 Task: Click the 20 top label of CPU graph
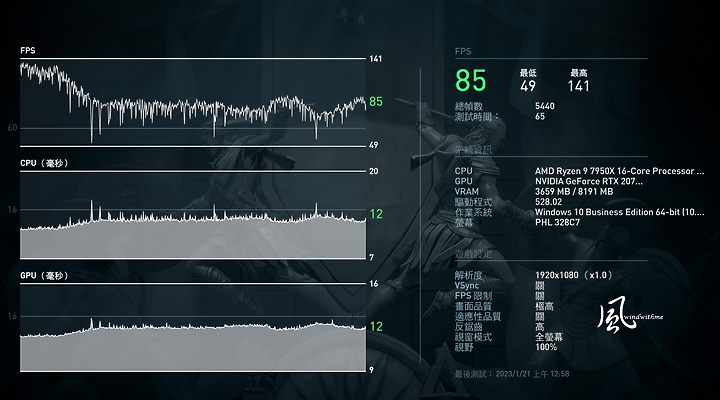374,171
